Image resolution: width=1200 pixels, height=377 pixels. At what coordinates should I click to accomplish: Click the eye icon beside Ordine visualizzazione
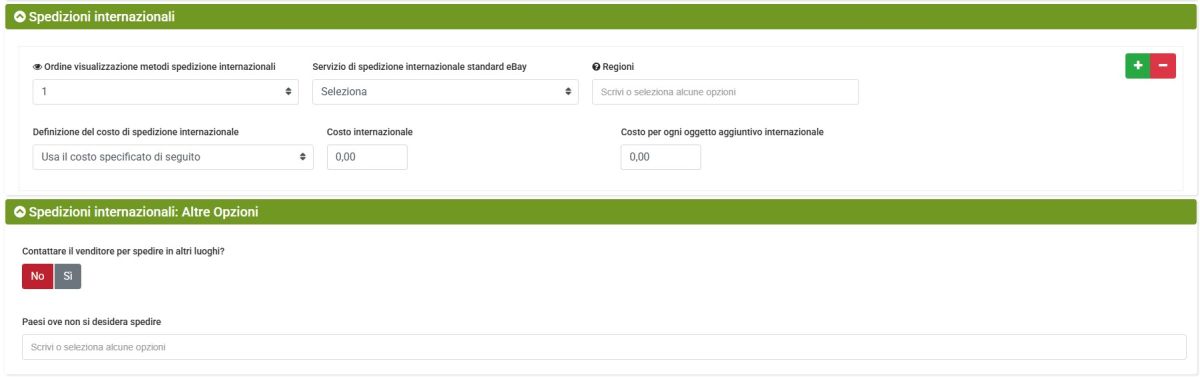point(38,67)
